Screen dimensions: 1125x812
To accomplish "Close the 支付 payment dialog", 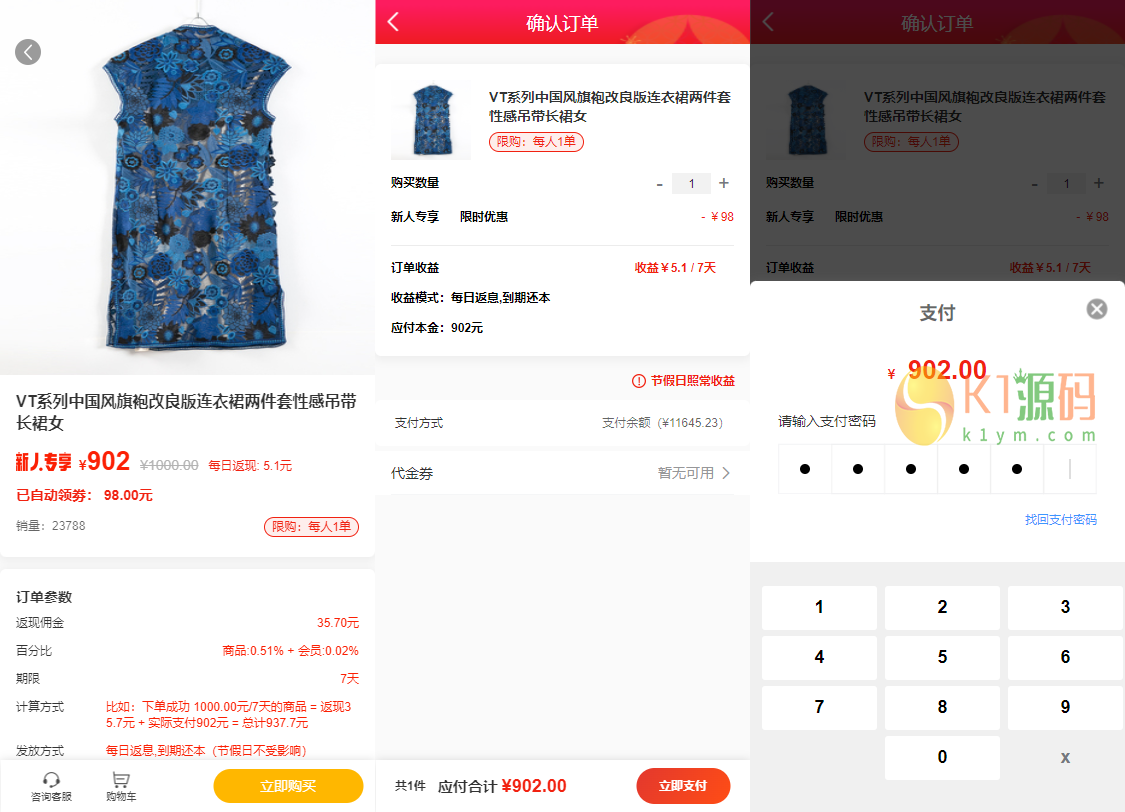I will pos(1096,309).
